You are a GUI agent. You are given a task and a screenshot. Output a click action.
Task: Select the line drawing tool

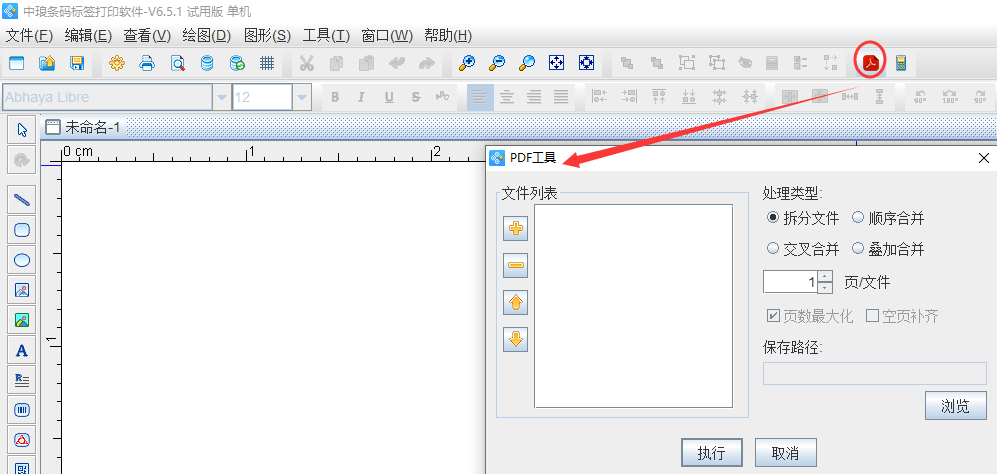click(22, 200)
